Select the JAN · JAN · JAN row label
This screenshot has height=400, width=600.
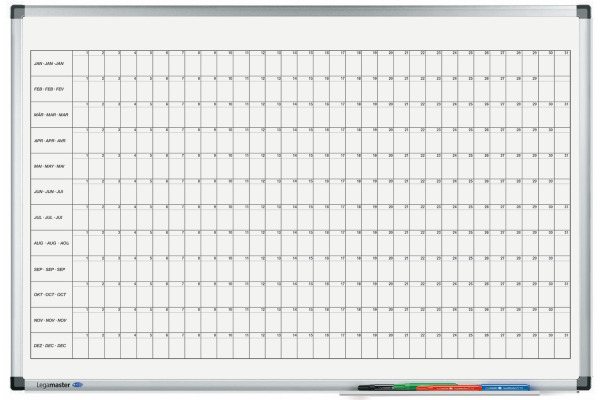[49, 64]
